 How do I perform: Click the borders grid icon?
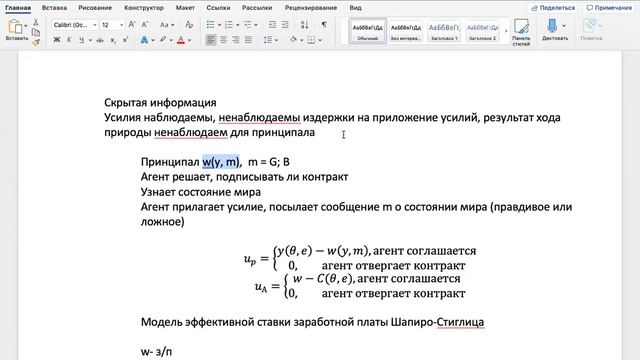311,40
